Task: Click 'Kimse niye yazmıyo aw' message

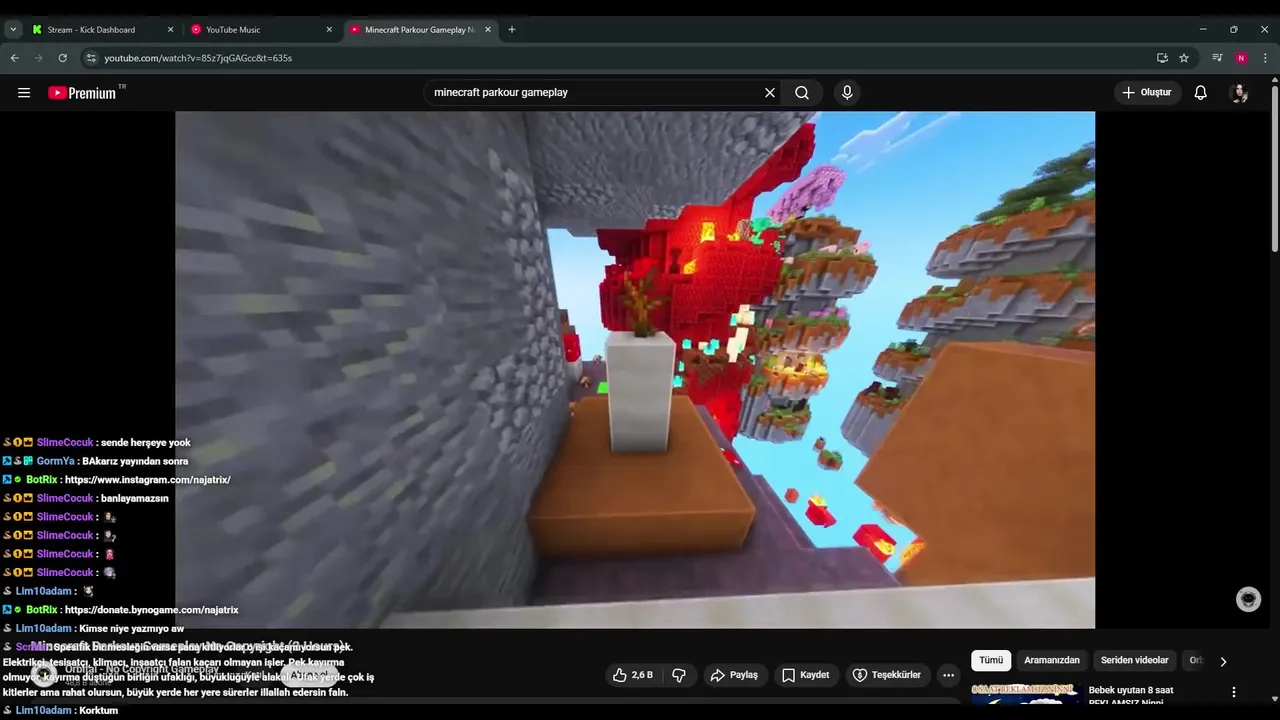Action: coord(132,629)
